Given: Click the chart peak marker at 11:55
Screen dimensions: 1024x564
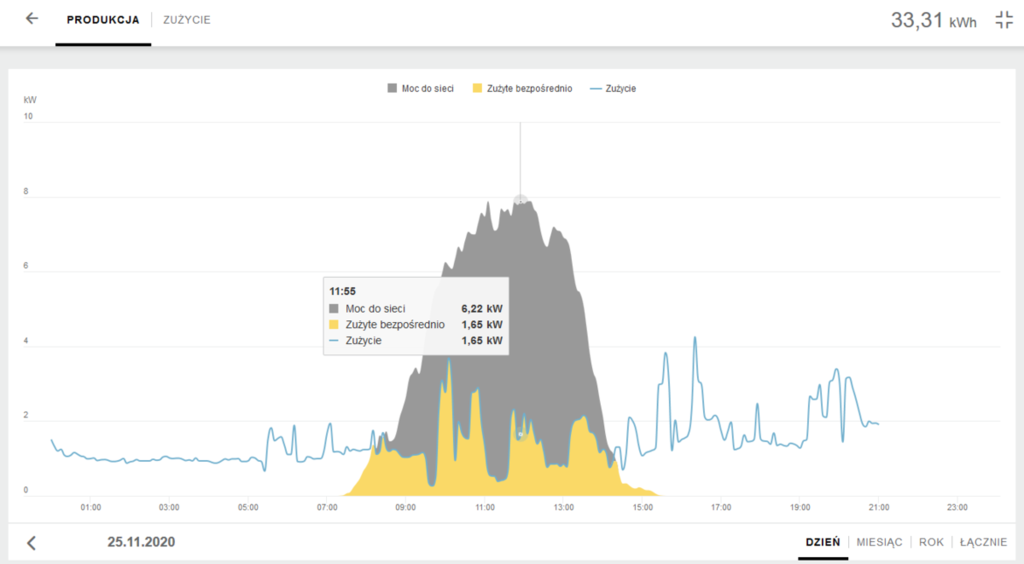Looking at the screenshot, I should tap(519, 199).
